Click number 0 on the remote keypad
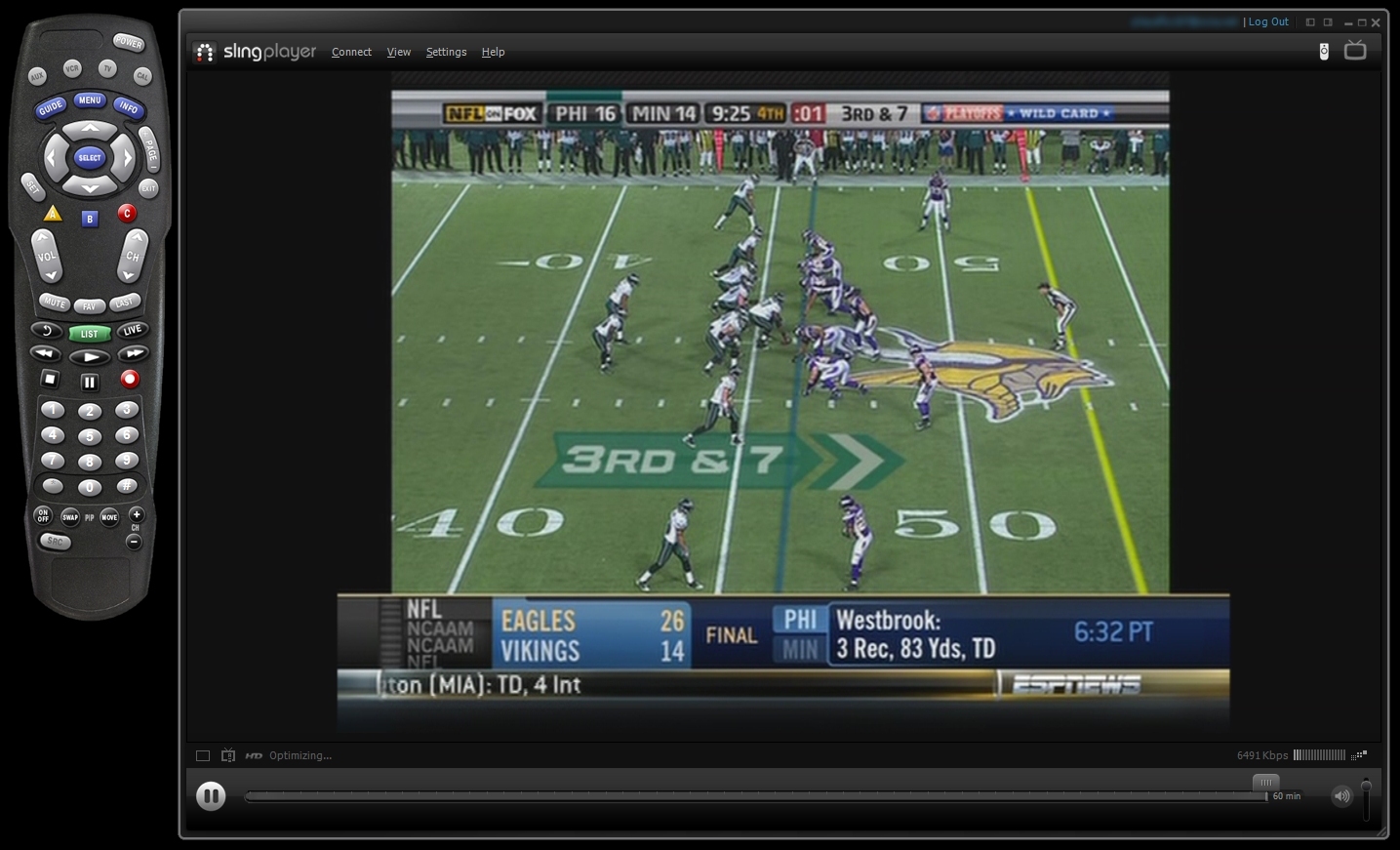This screenshot has width=1400, height=850. (90, 487)
